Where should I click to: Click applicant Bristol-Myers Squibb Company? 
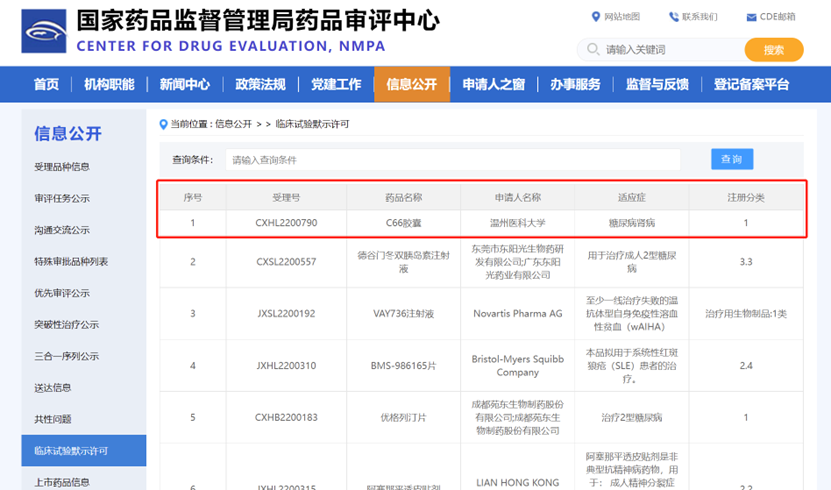518,366
